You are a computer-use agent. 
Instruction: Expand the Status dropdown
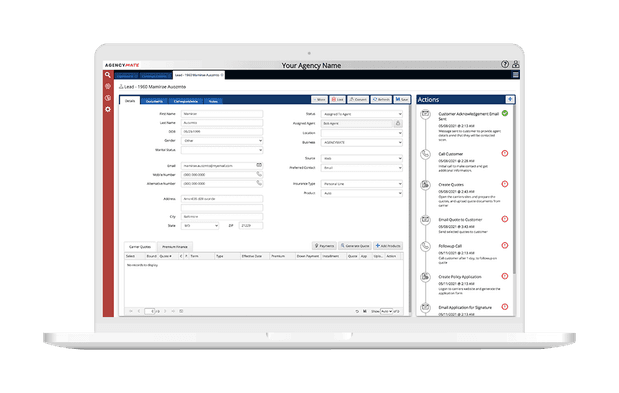(x=362, y=114)
